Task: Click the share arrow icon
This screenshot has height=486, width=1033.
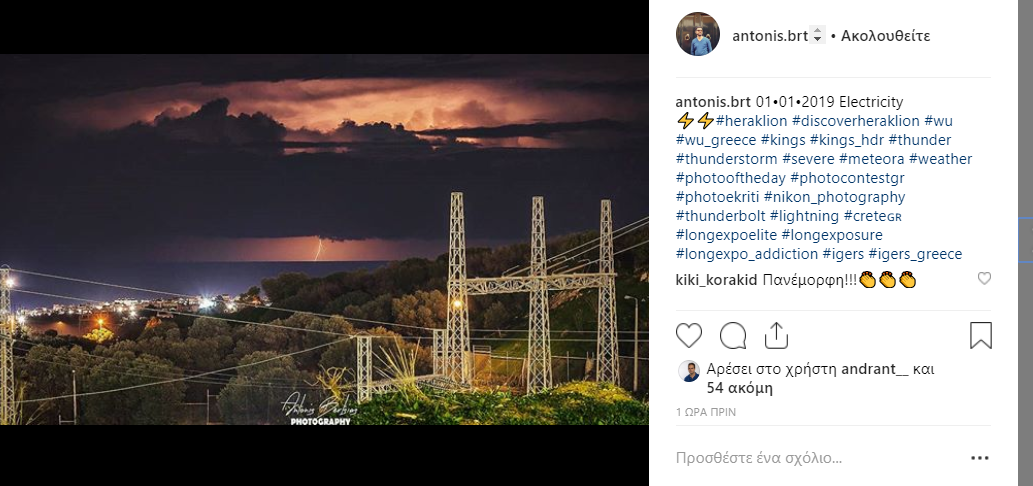Action: (x=777, y=334)
